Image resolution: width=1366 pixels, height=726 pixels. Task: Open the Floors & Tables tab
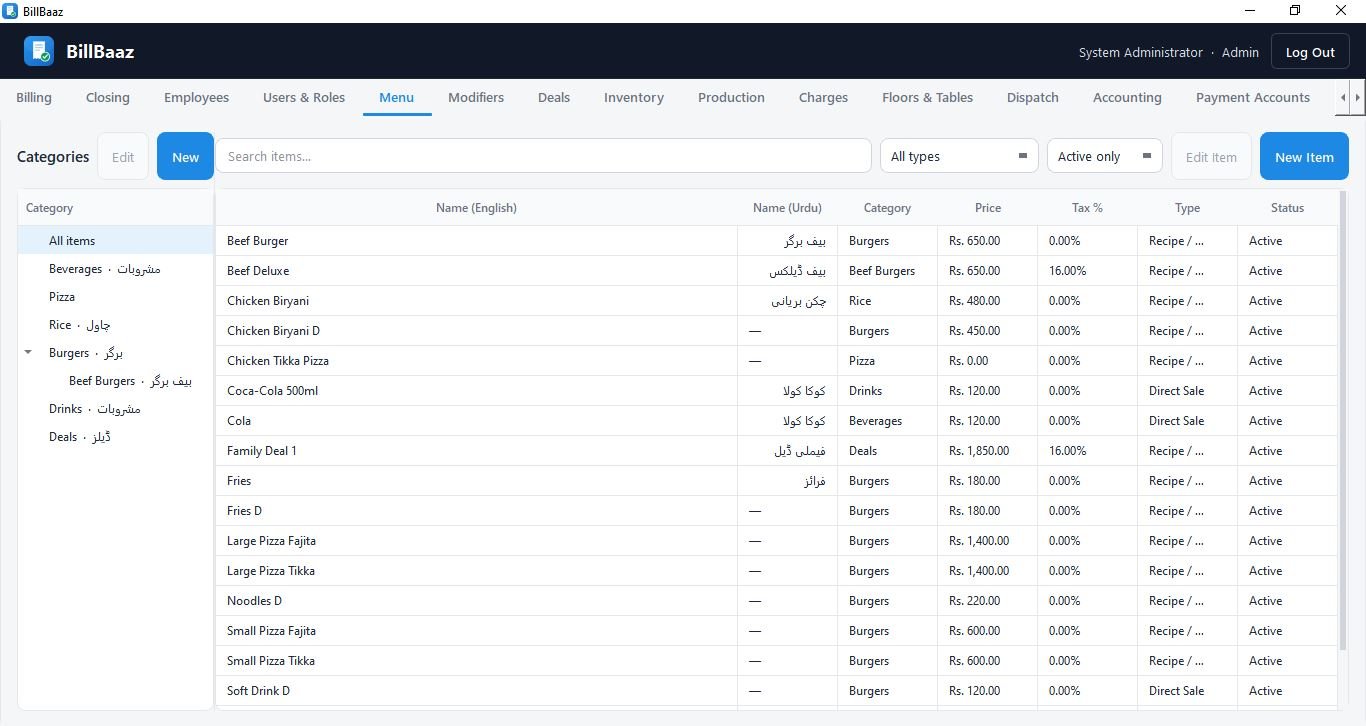pyautogui.click(x=928, y=97)
